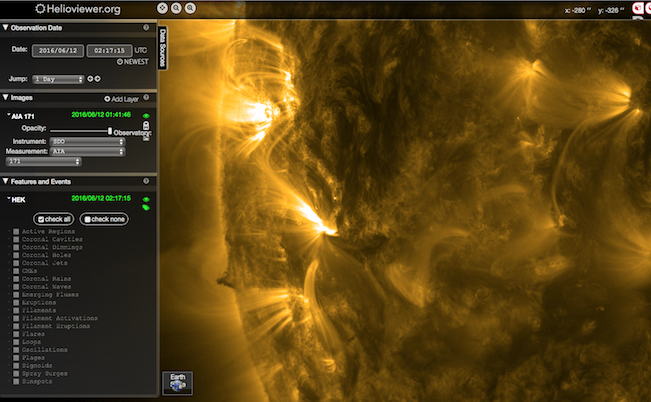Check the Emerging Fluxes checkbox
This screenshot has height=402, width=651.
(16, 294)
